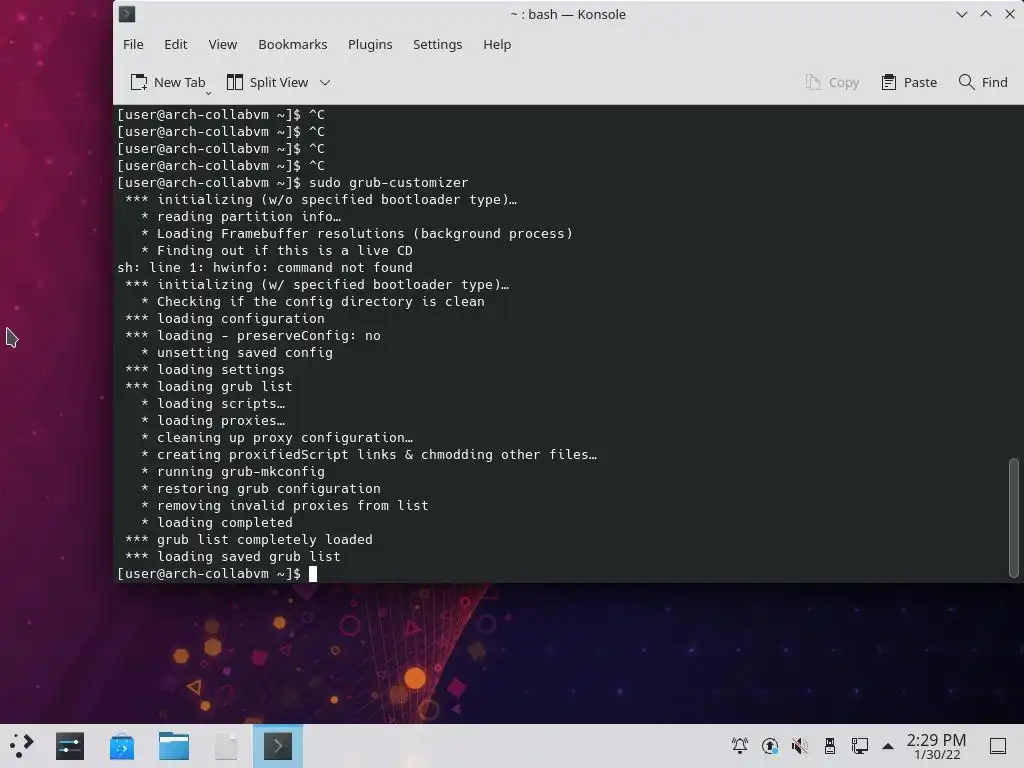
Task: Expand the Split View dropdown arrow
Action: tap(325, 82)
